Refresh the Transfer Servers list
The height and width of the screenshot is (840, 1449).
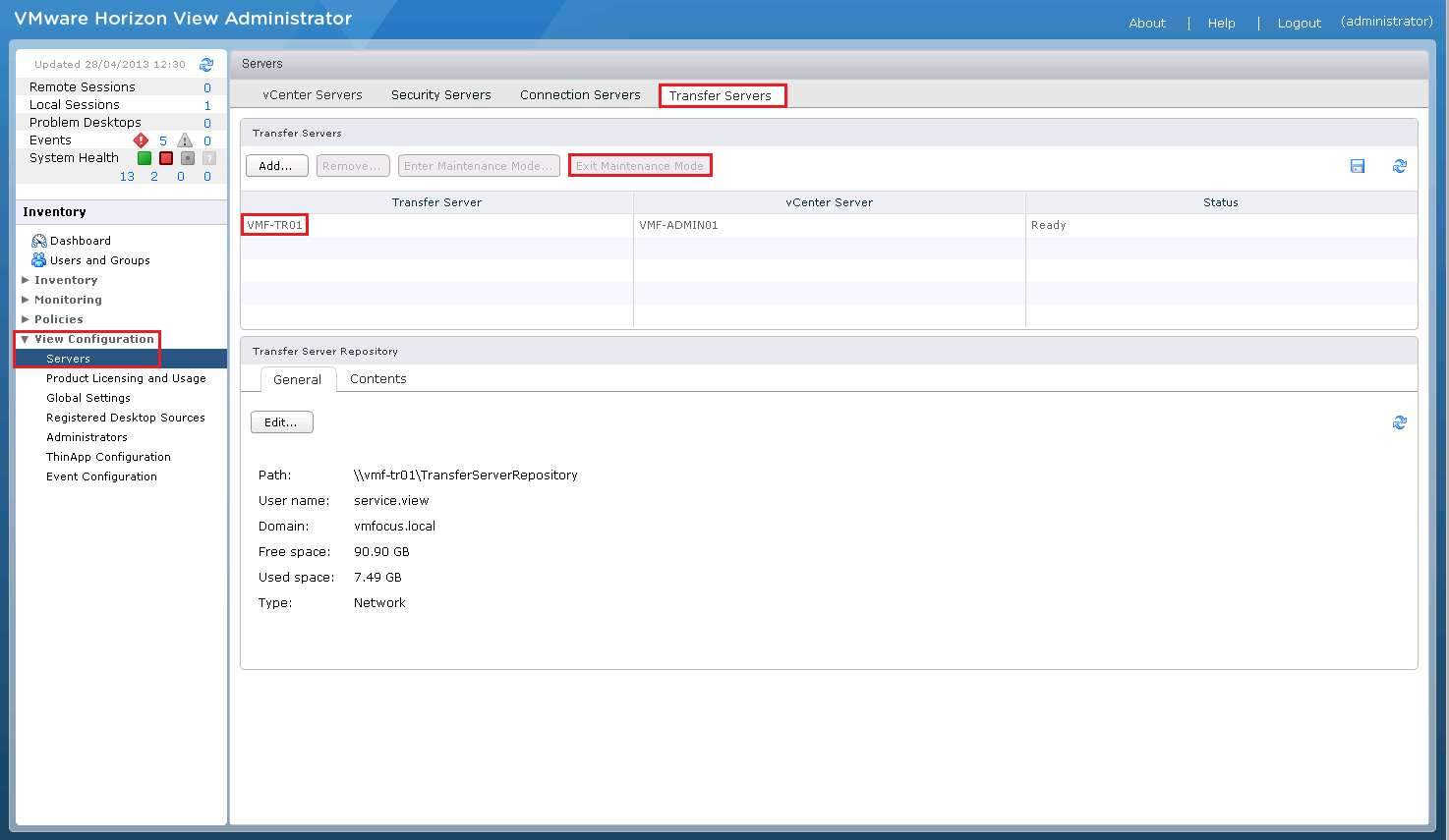tap(1400, 166)
